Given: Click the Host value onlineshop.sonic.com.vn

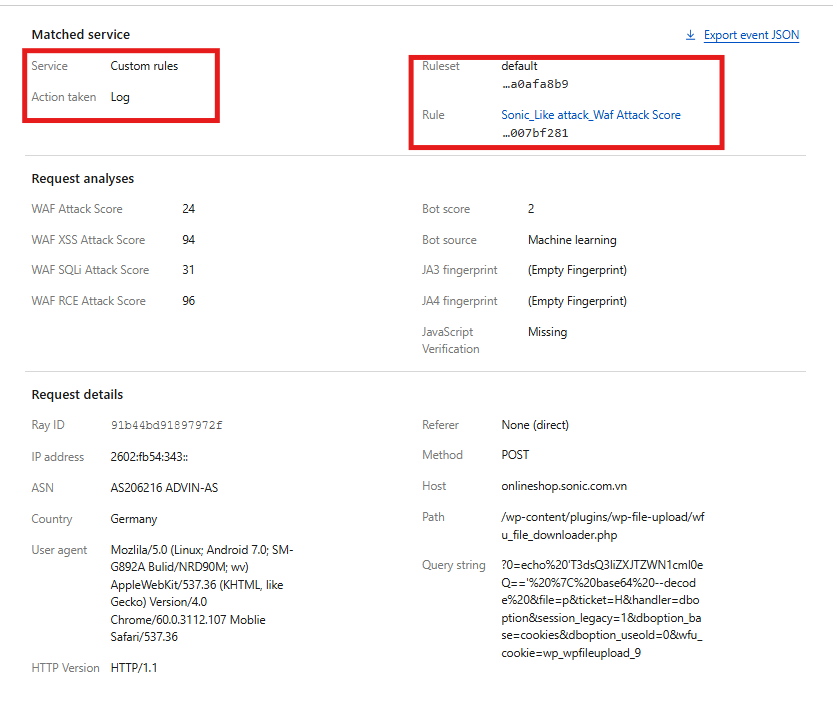Looking at the screenshot, I should (x=564, y=486).
